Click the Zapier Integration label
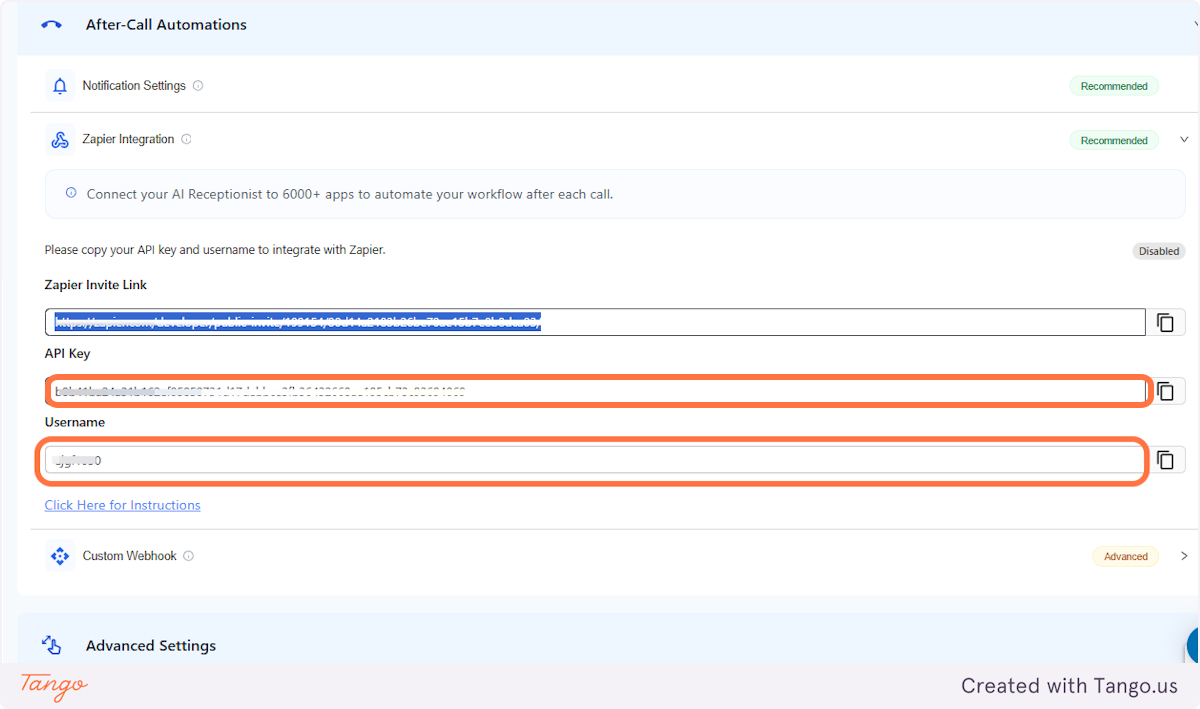The width and height of the screenshot is (1200, 709). click(128, 140)
